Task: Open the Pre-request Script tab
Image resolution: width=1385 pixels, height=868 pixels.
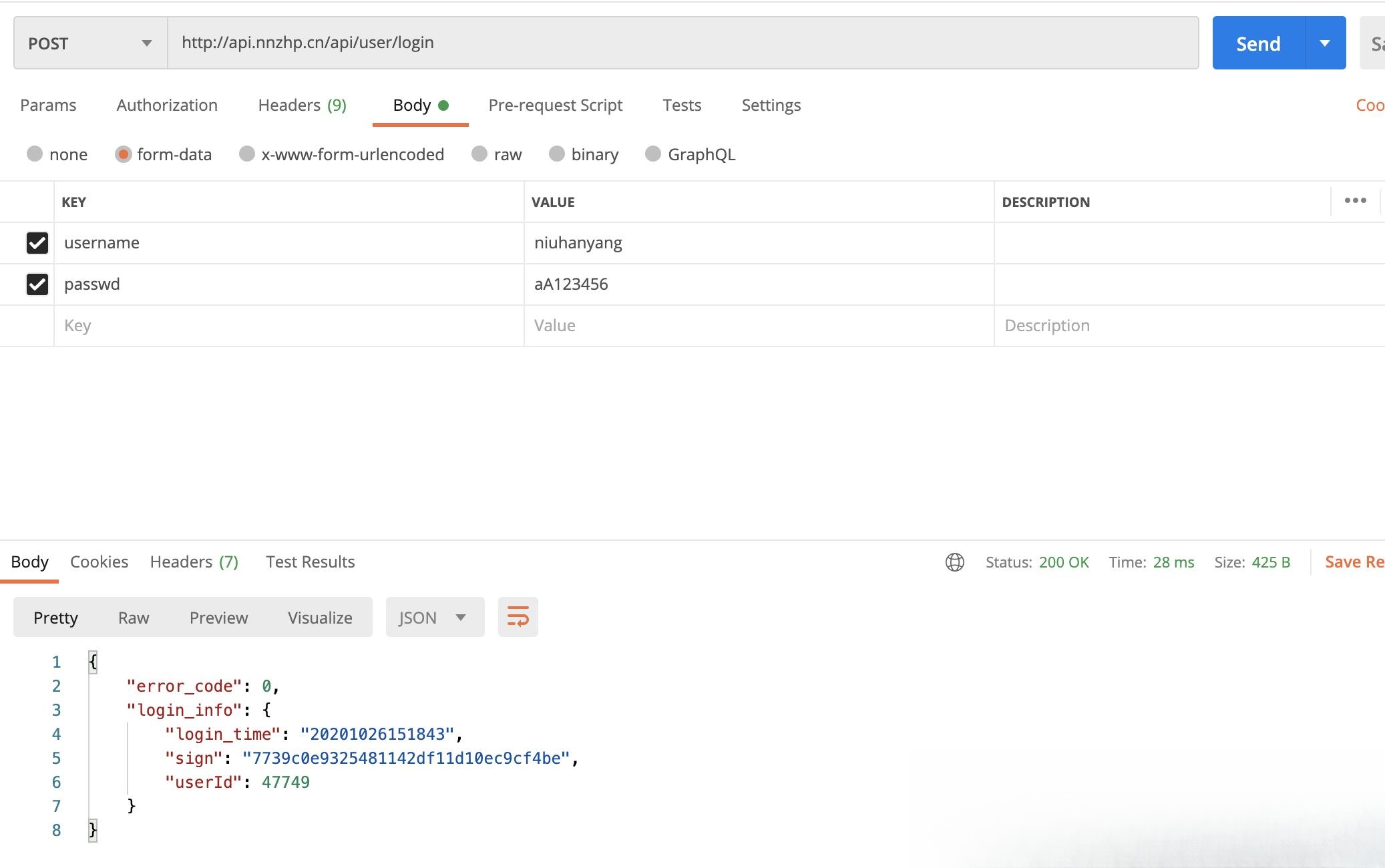Action: (x=555, y=105)
